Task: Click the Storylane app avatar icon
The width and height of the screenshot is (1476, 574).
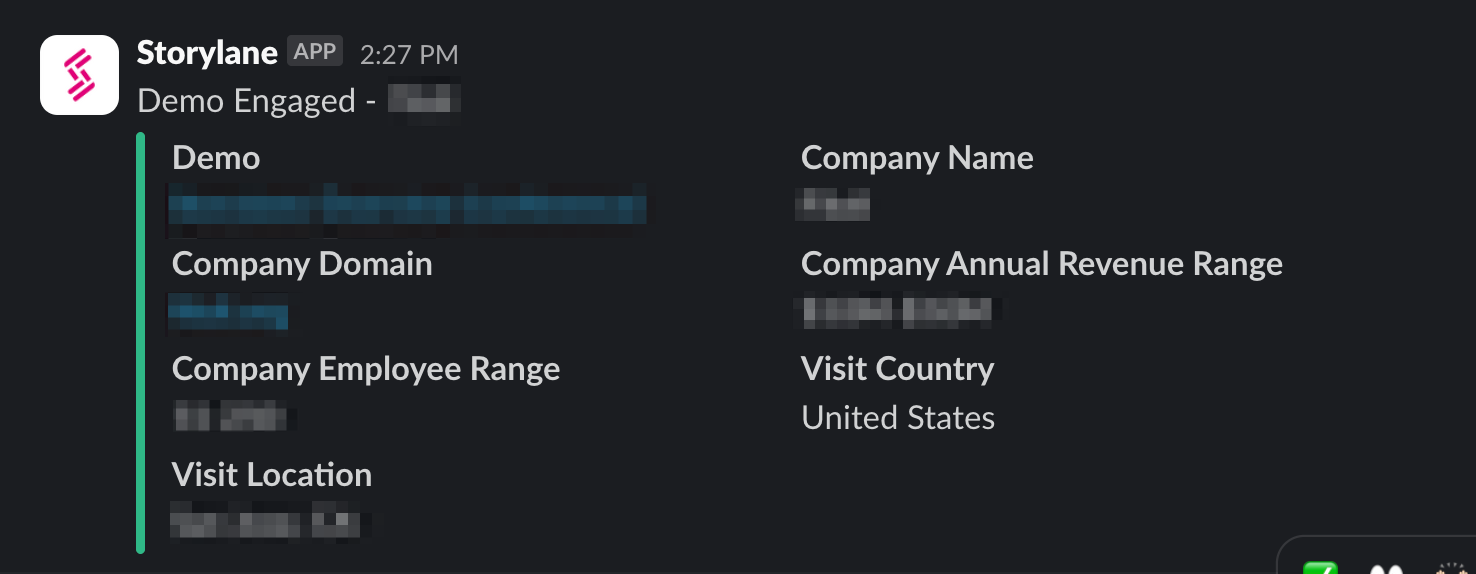Action: [x=80, y=75]
